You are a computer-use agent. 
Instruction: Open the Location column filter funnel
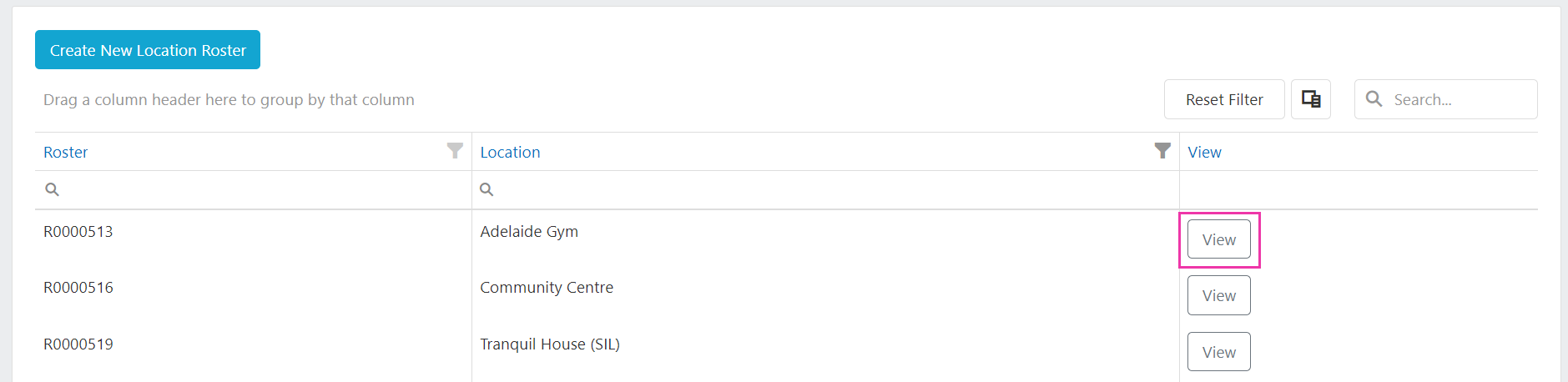click(x=1162, y=151)
